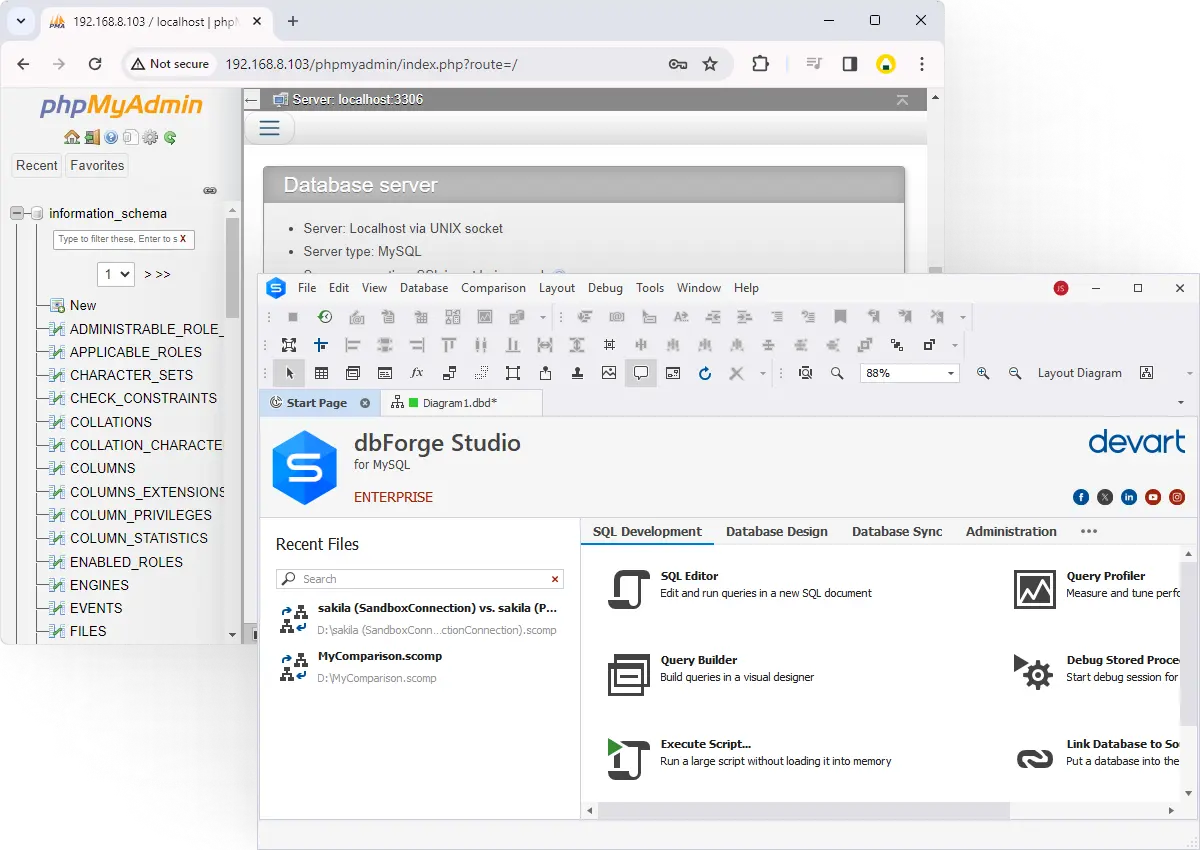Click the phpMyAdmin Home icon
This screenshot has height=850, width=1200.
(71, 138)
